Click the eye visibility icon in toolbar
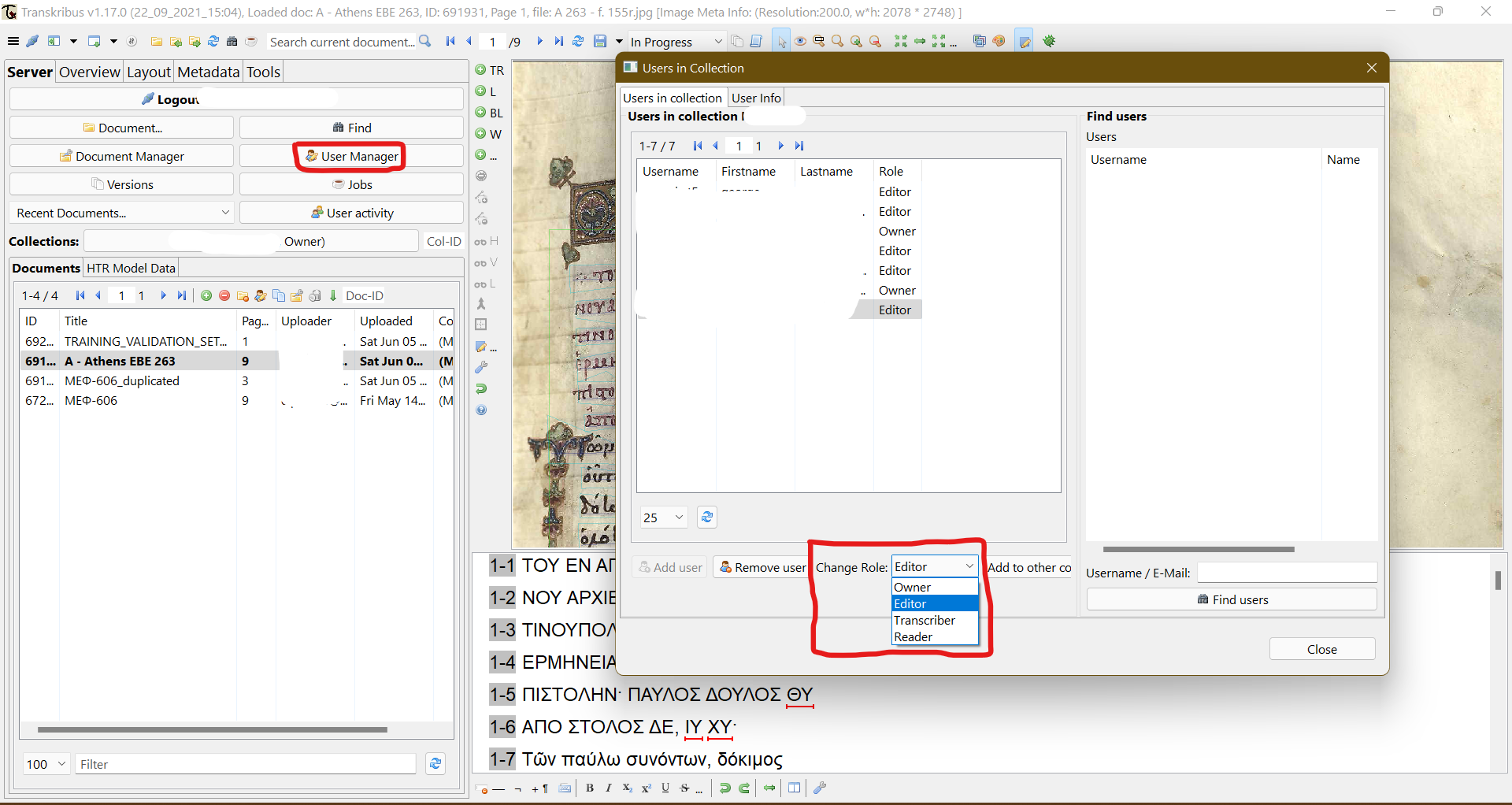This screenshot has width=1512, height=805. (800, 41)
